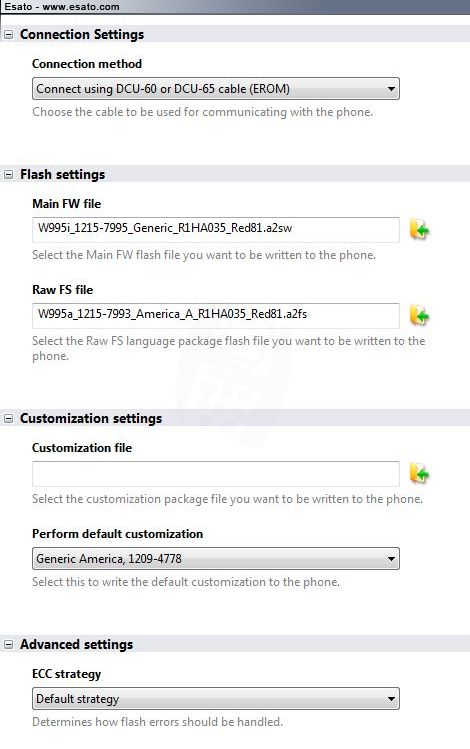Browse for the Customization file
This screenshot has height=749, width=470.
[x=419, y=474]
